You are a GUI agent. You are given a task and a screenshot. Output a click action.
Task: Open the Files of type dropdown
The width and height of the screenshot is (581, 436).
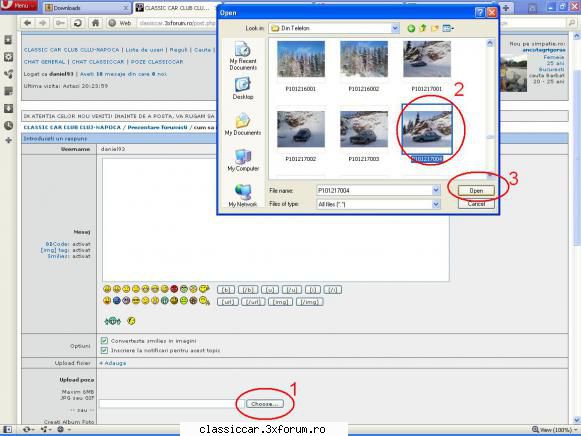tap(436, 204)
